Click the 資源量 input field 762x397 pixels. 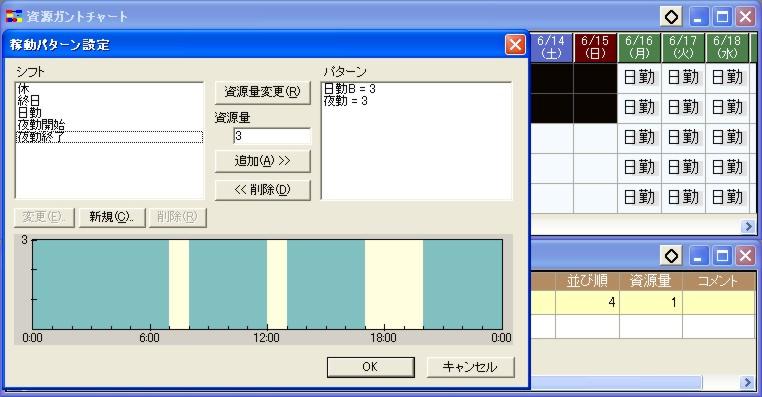[x=272, y=136]
